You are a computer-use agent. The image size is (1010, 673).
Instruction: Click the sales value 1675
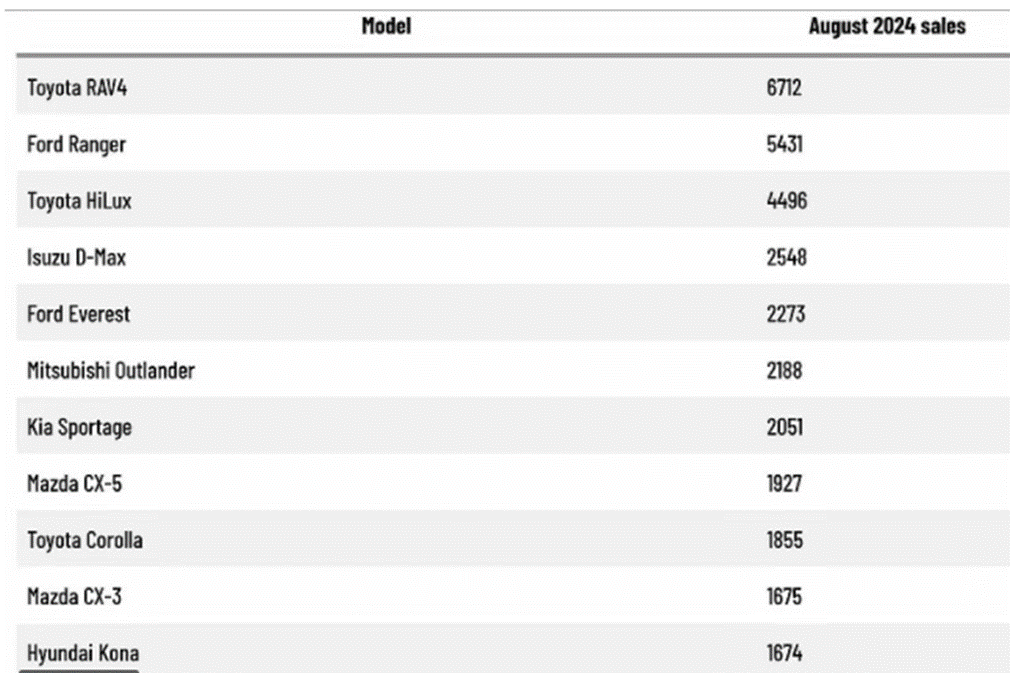[784, 597]
